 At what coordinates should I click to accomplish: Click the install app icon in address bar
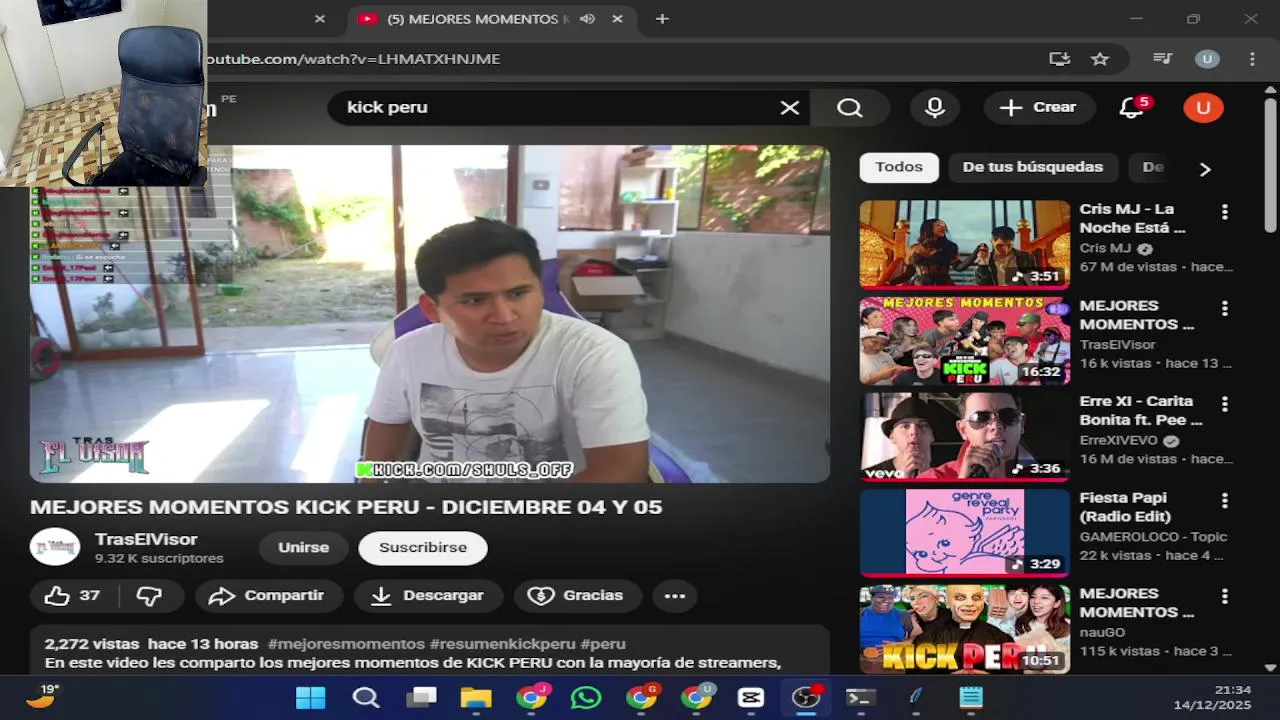1059,59
